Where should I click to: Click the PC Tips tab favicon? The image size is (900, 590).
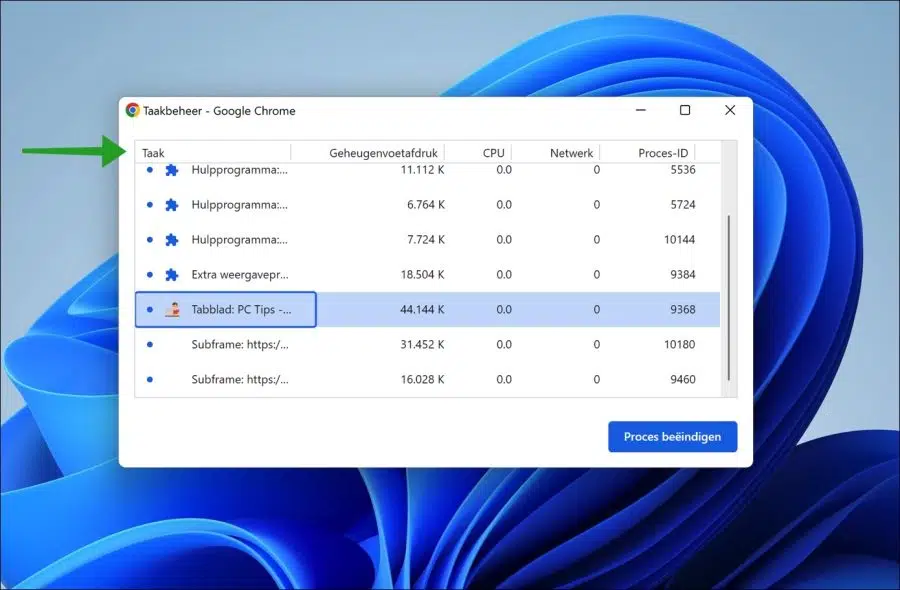[172, 310]
